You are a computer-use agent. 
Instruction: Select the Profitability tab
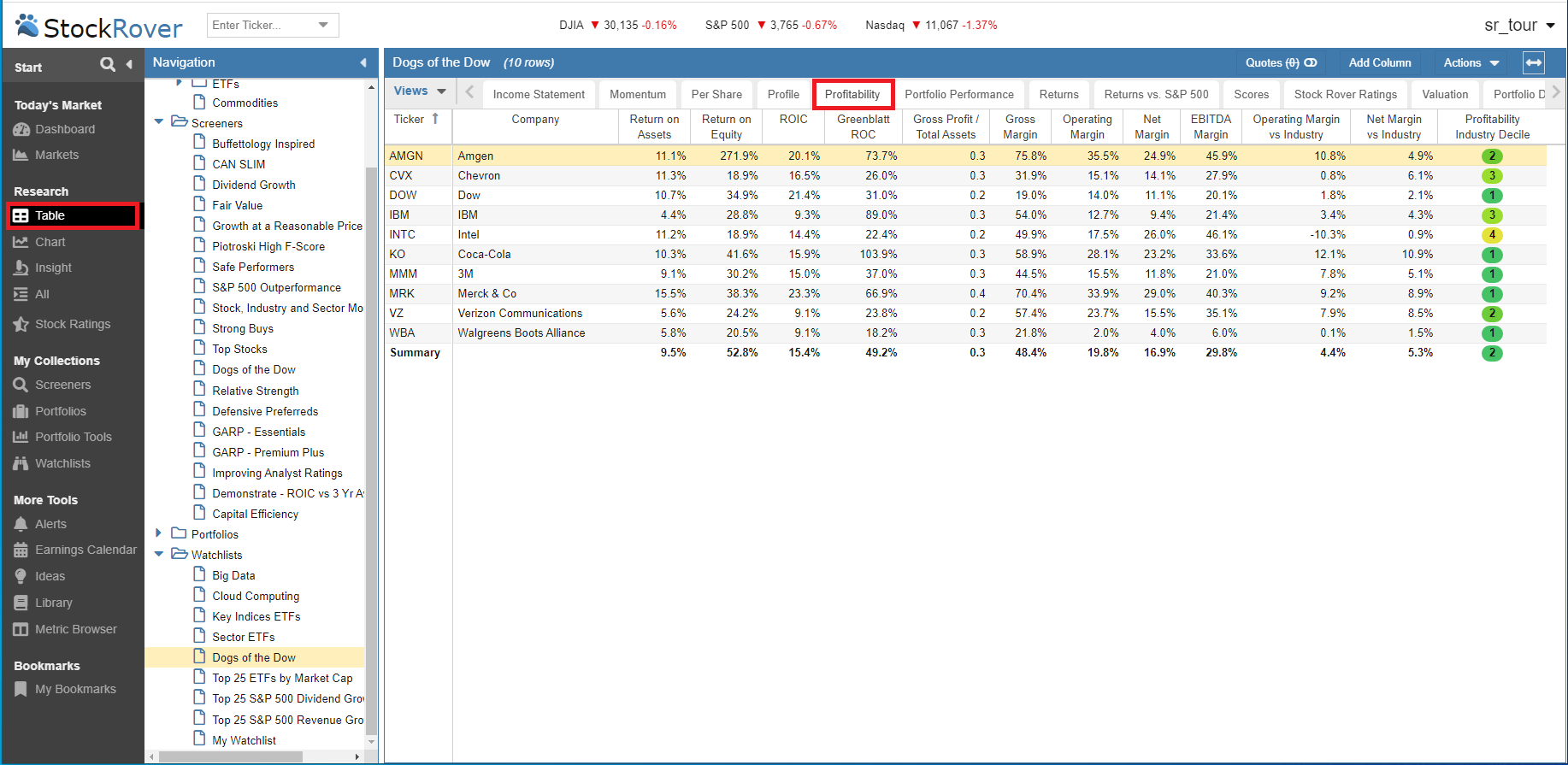pyautogui.click(x=852, y=94)
